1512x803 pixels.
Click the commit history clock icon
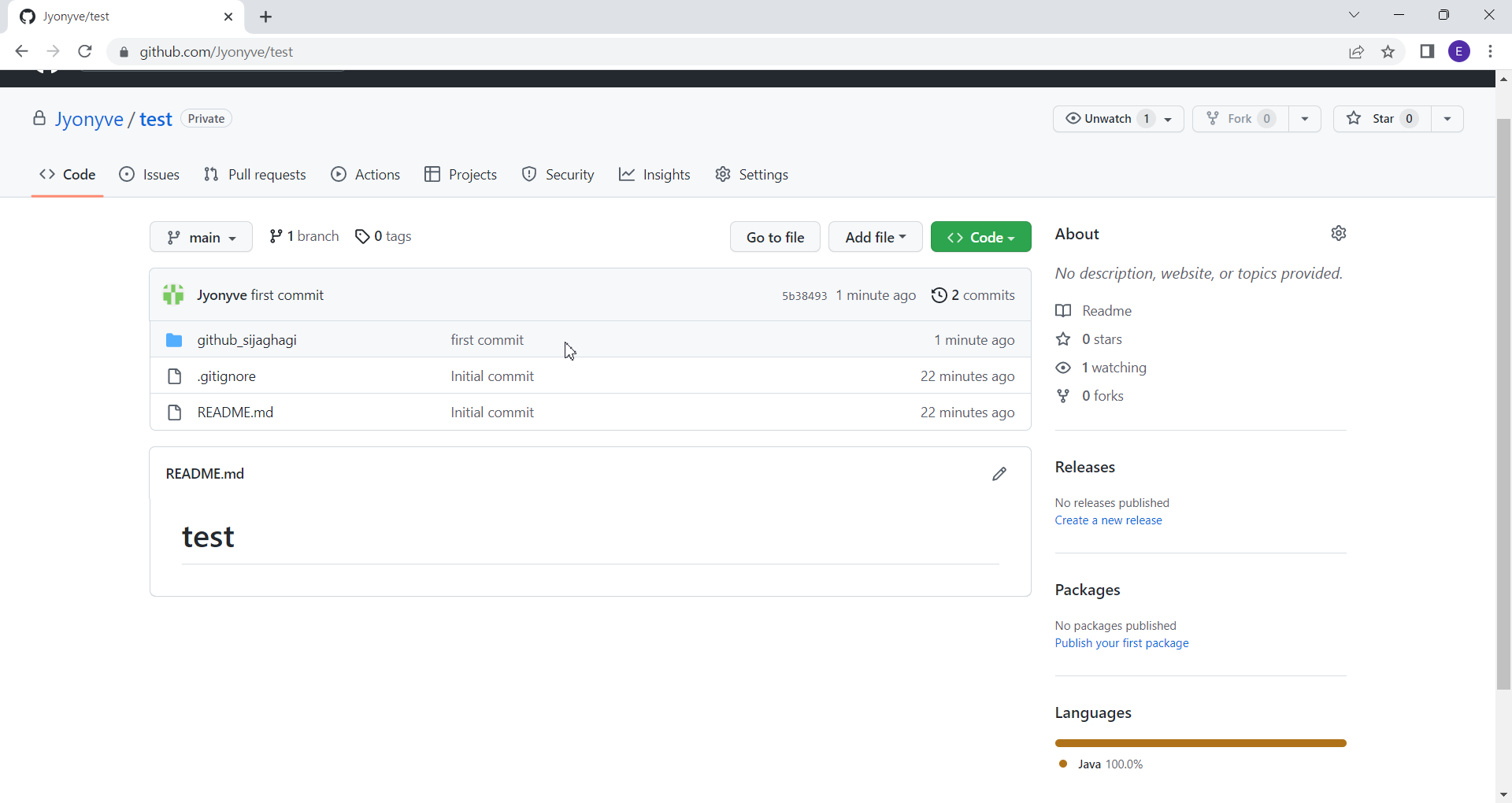coord(939,295)
